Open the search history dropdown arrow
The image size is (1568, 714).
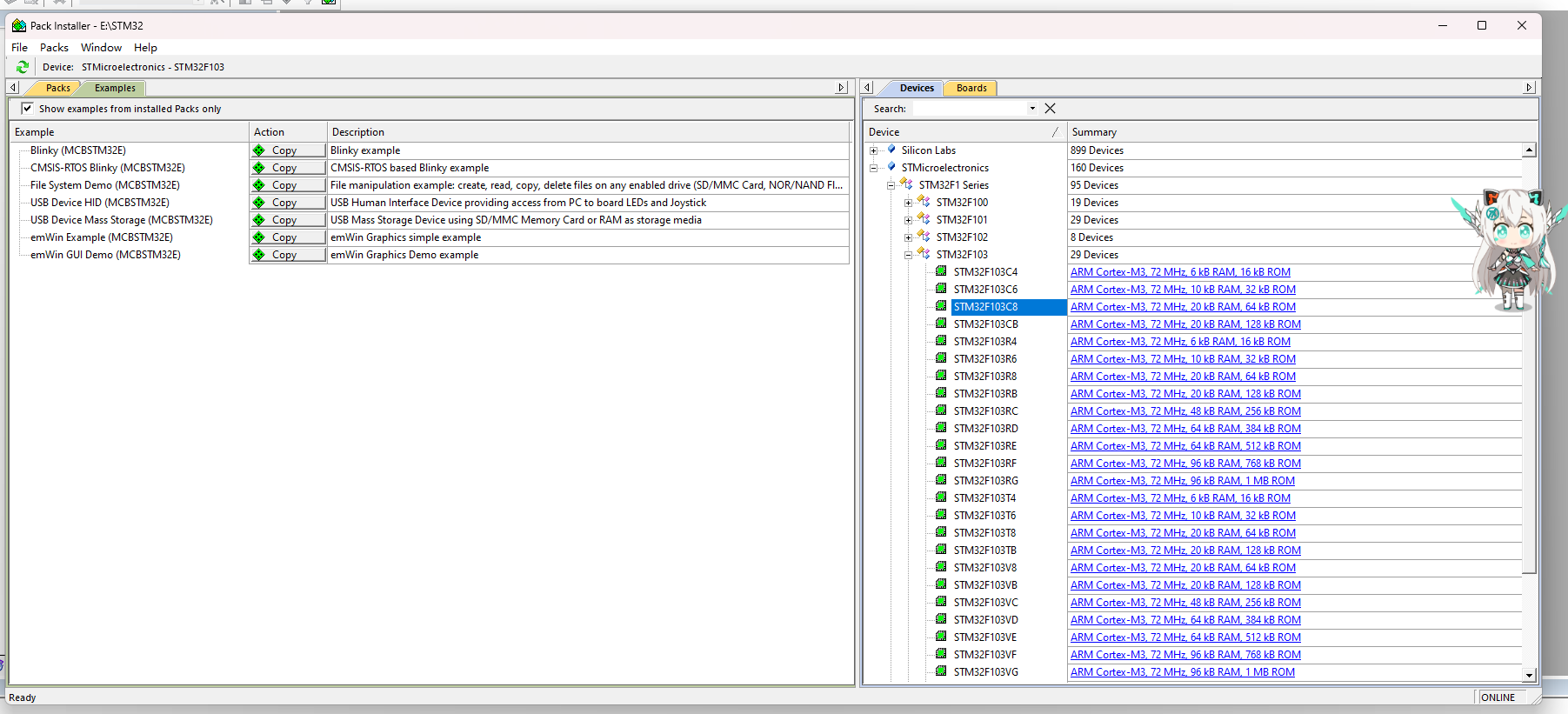click(1032, 109)
